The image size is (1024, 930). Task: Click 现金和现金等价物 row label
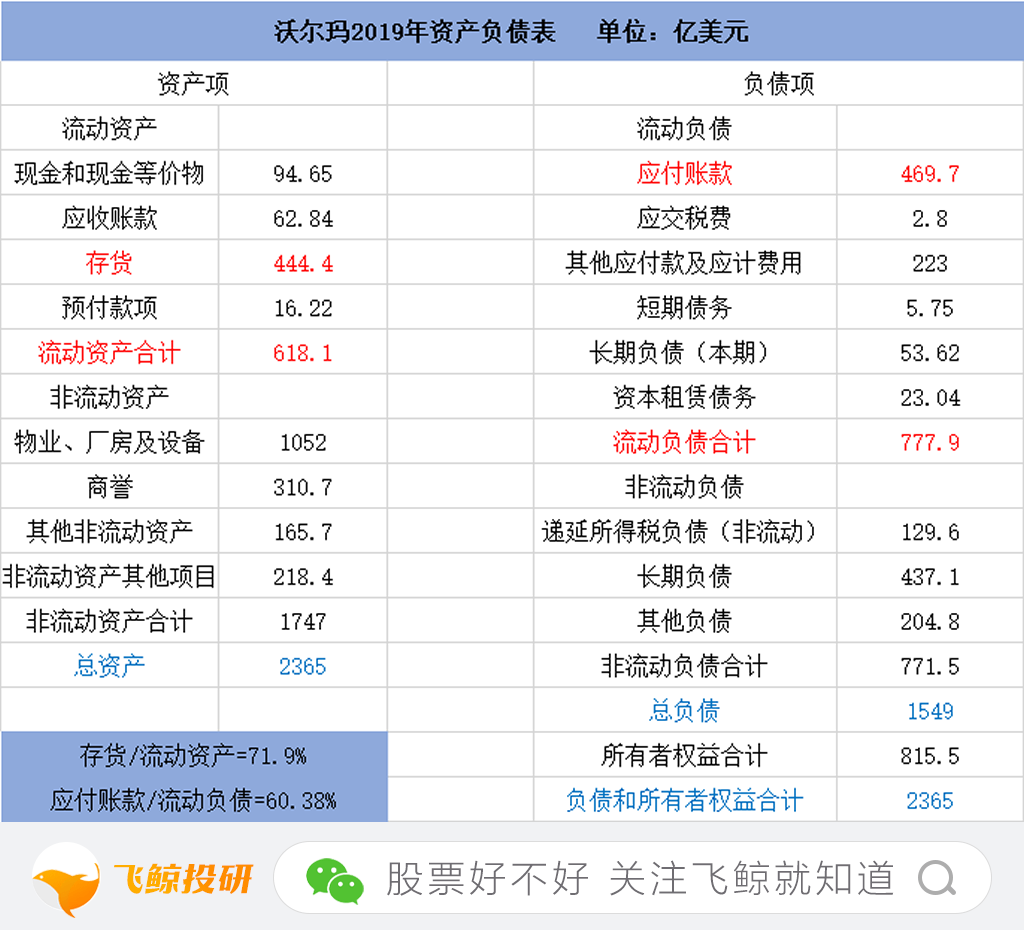click(109, 174)
